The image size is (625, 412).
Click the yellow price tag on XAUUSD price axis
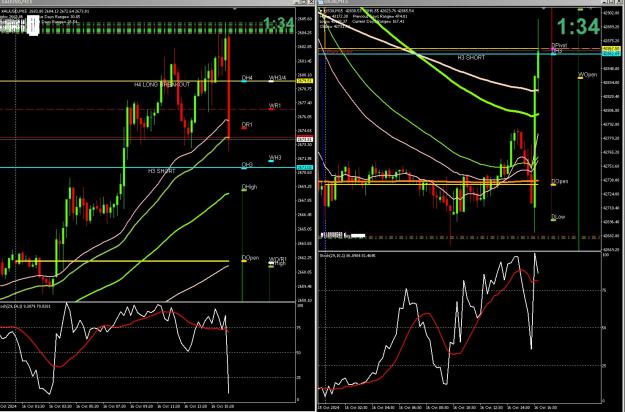tap(305, 81)
